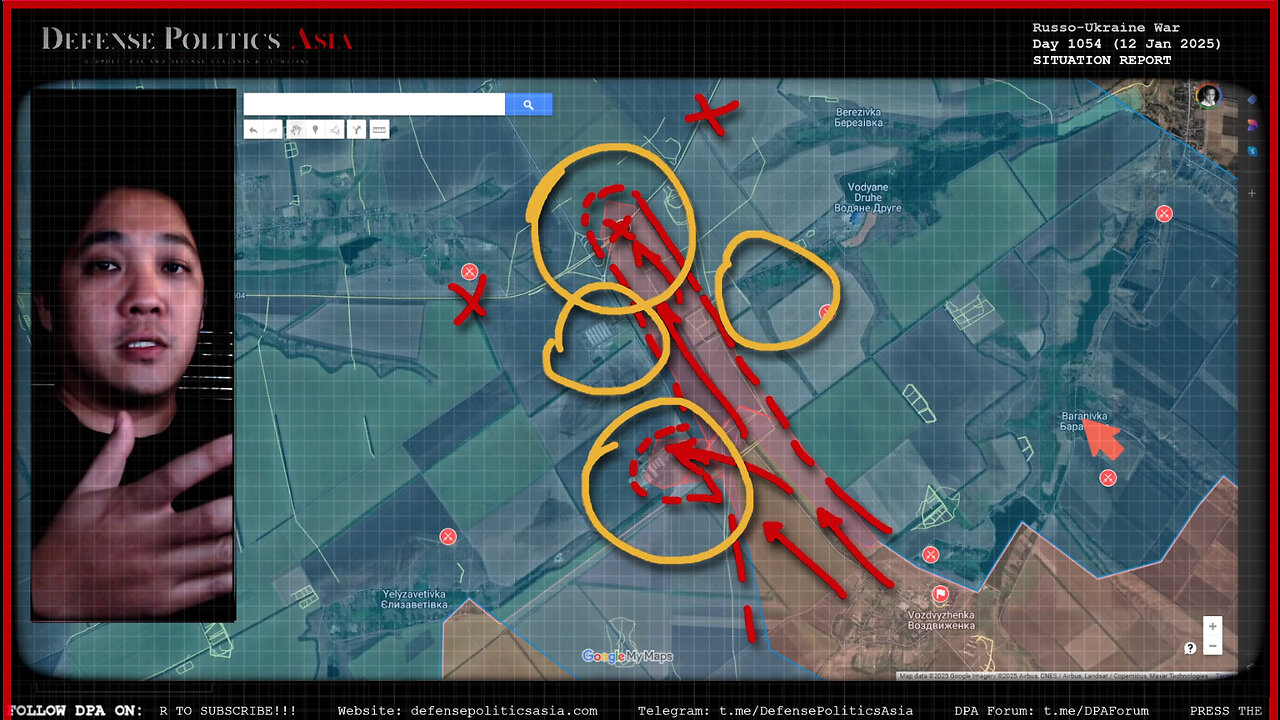Click the blue S side panel icon
1280x720 pixels.
(1252, 151)
